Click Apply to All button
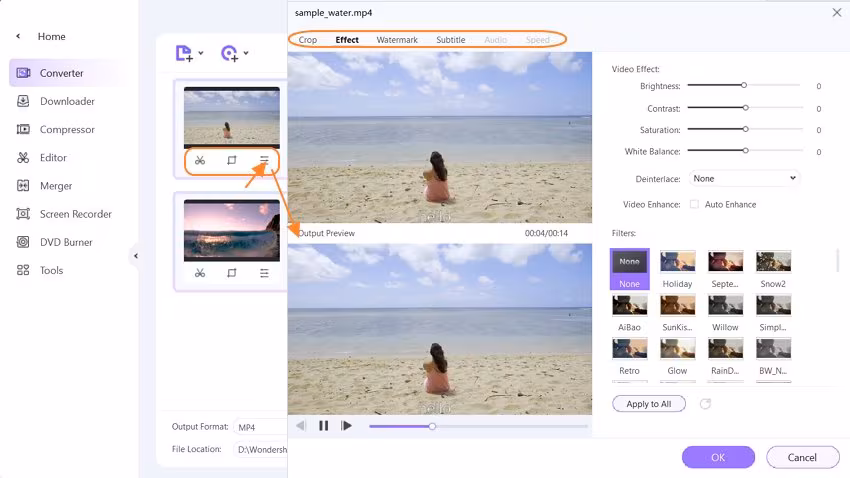Screen dimensions: 850x478 coord(649,404)
